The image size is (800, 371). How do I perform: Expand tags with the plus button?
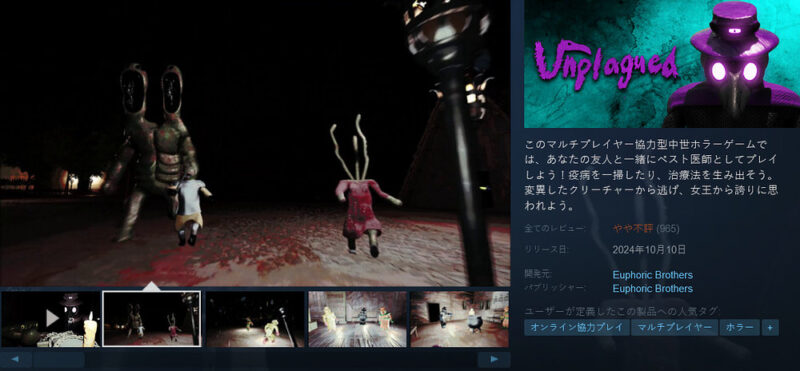click(770, 327)
